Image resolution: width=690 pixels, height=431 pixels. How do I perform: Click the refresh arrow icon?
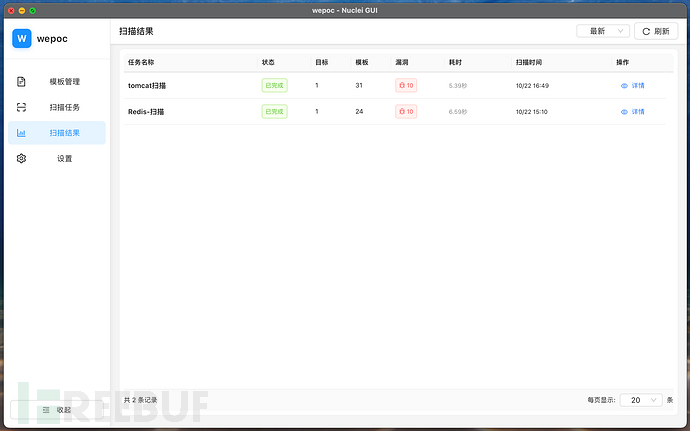tap(646, 31)
